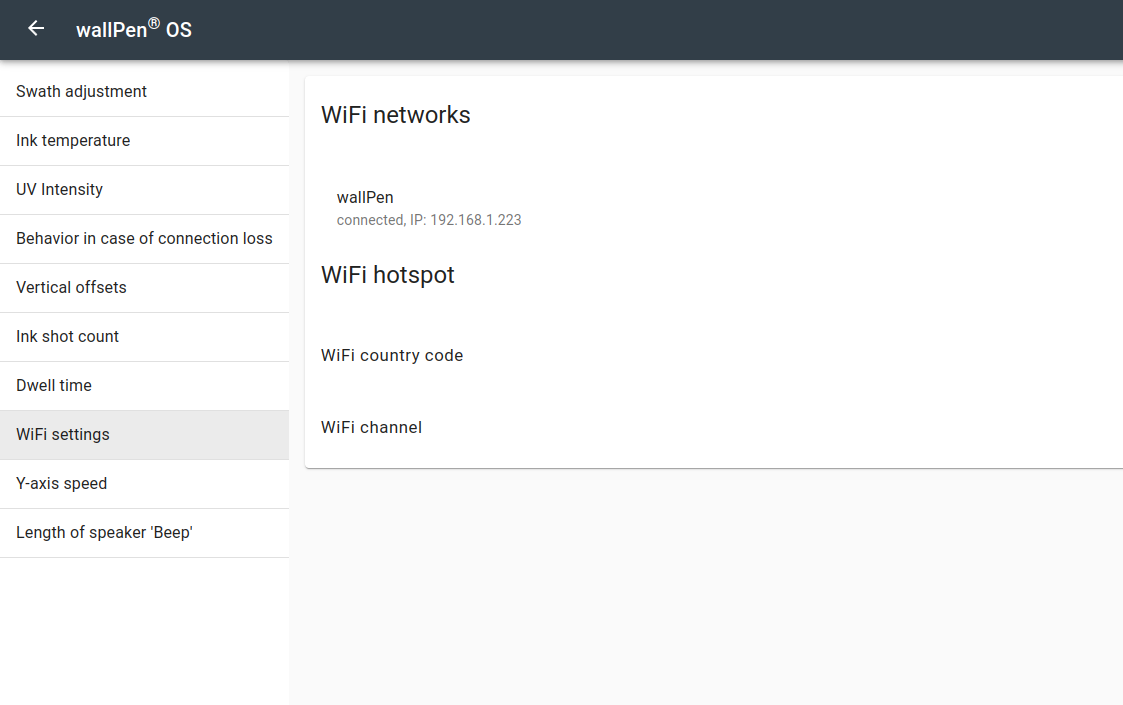Click the WiFi hotspot heading
The width and height of the screenshot is (1123, 705).
click(x=387, y=275)
